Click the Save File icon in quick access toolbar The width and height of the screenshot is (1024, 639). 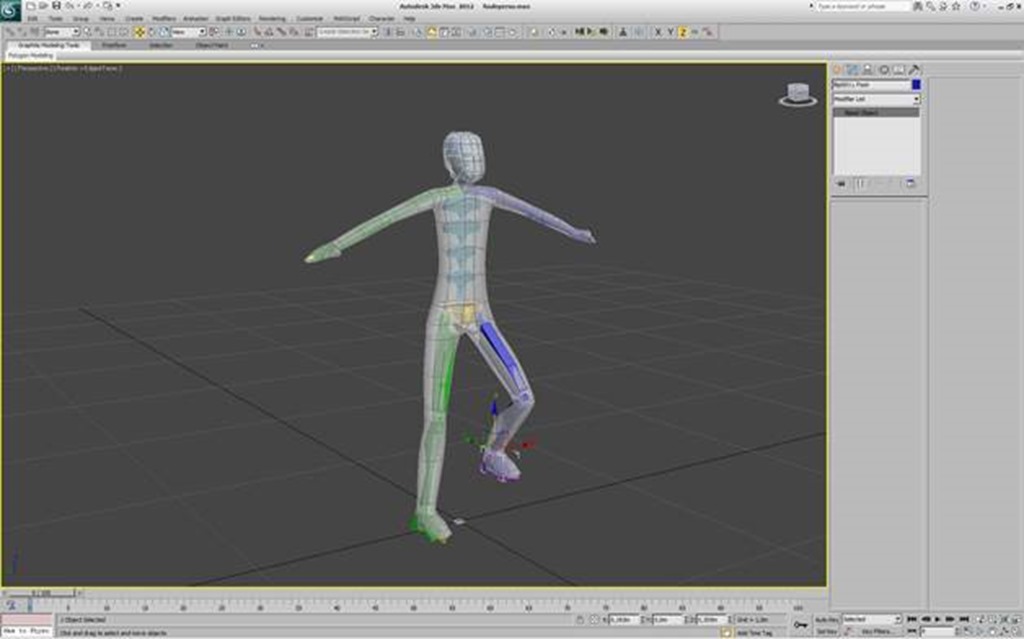[x=57, y=6]
